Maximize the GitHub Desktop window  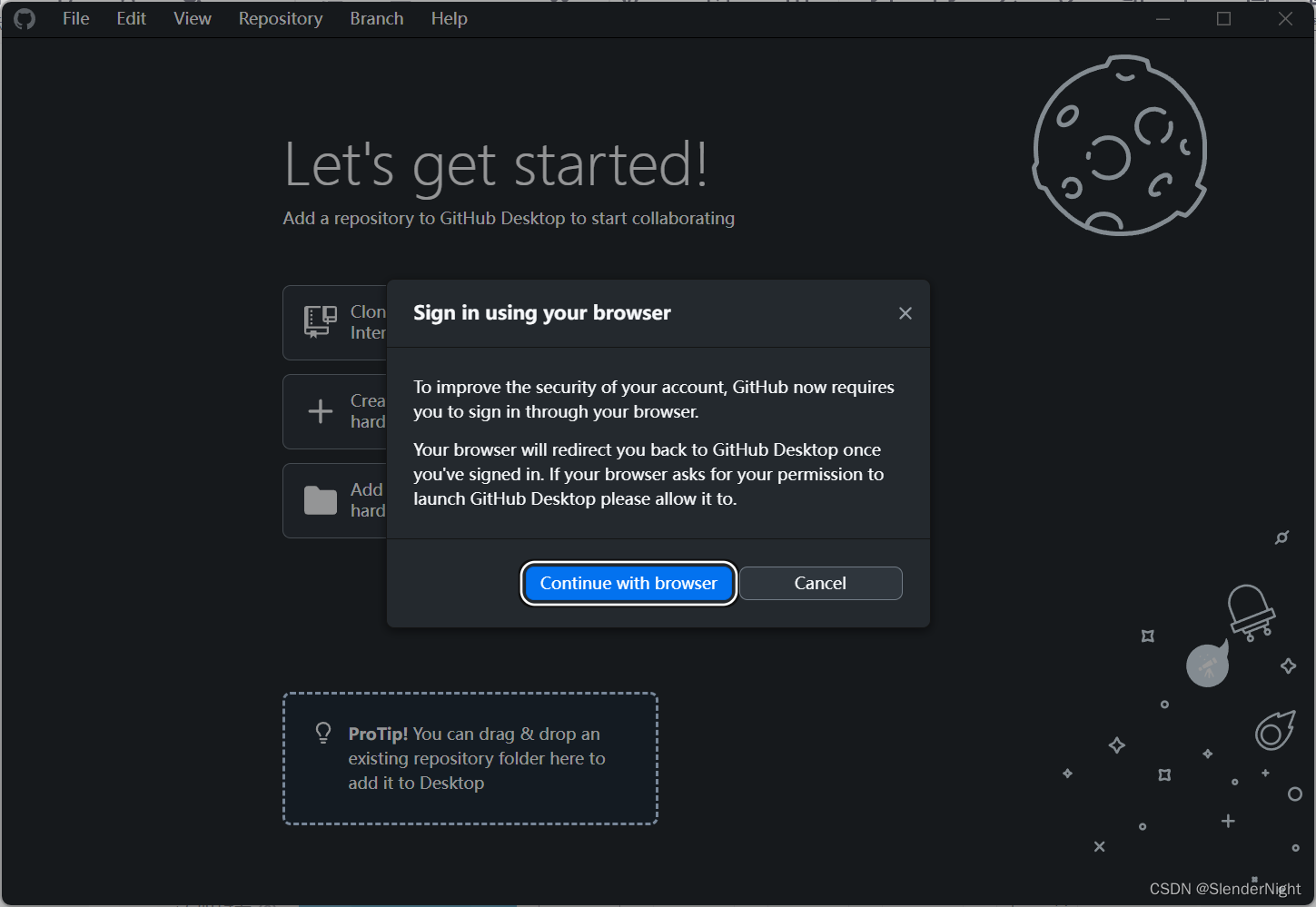tap(1223, 18)
